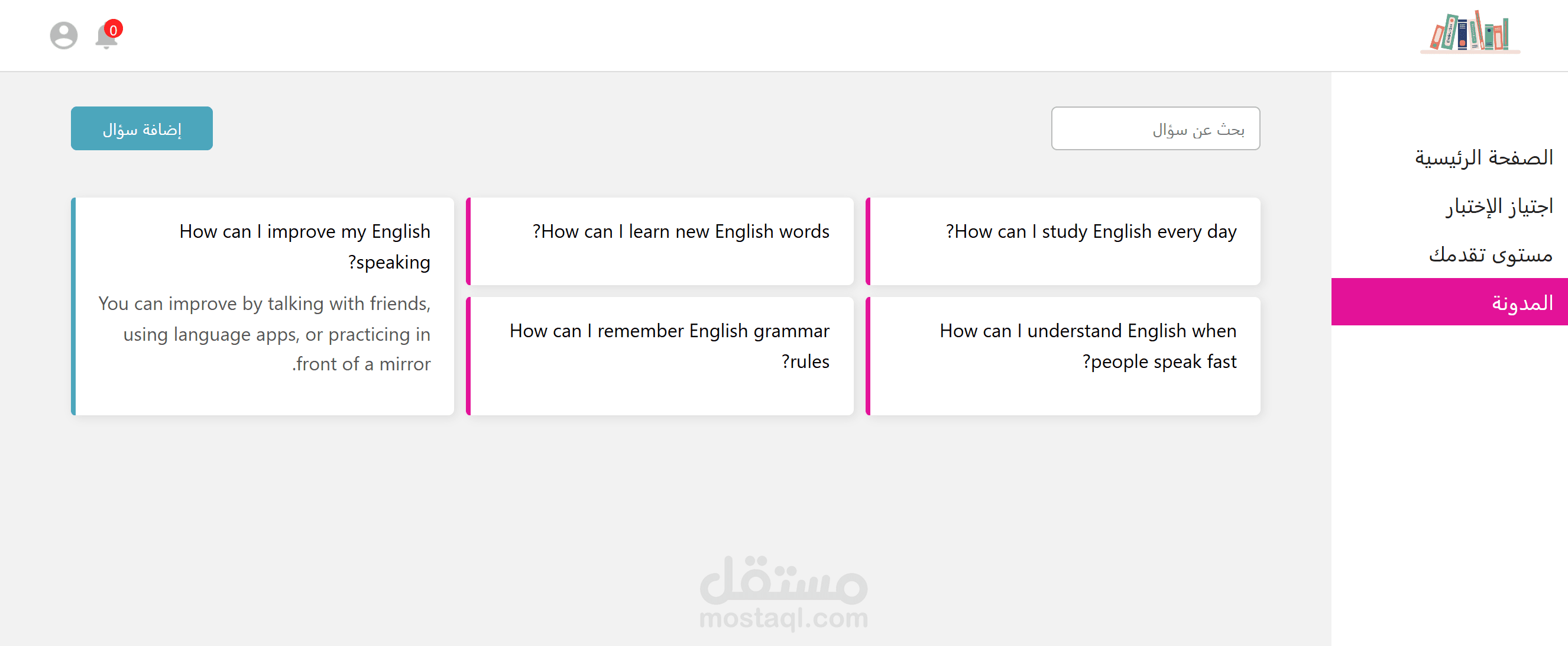Click the red notification count badge
Screen dimensions: 1568x646
pos(113,29)
